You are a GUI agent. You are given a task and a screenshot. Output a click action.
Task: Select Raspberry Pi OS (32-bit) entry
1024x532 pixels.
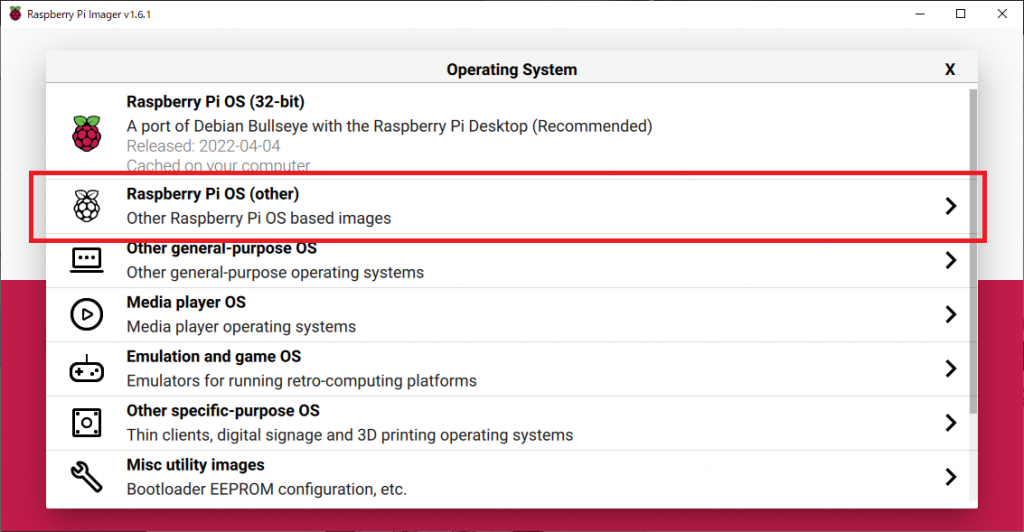pyautogui.click(x=508, y=133)
